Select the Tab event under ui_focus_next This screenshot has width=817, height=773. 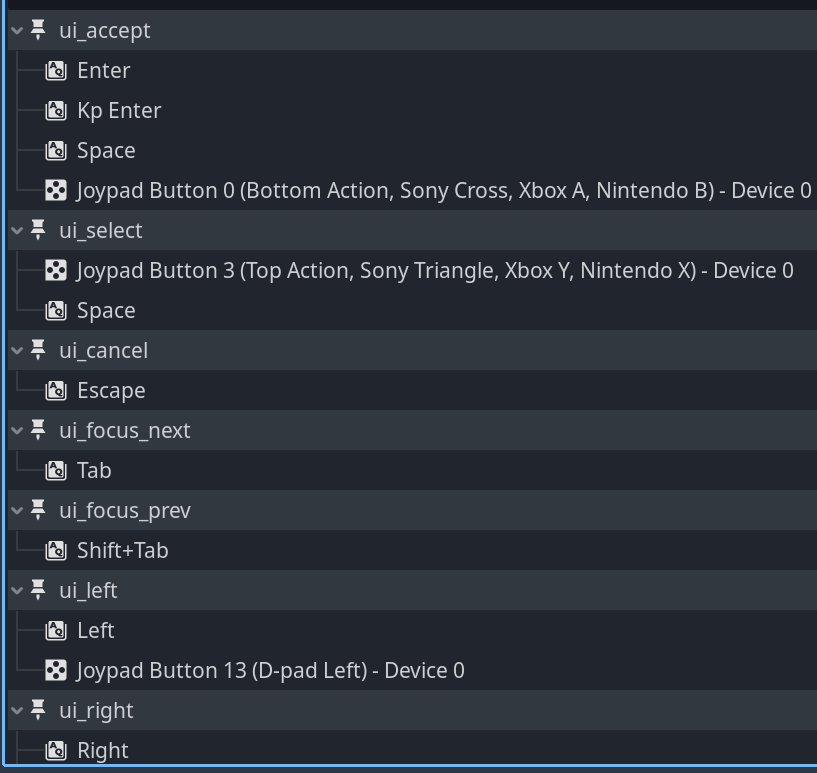point(95,470)
